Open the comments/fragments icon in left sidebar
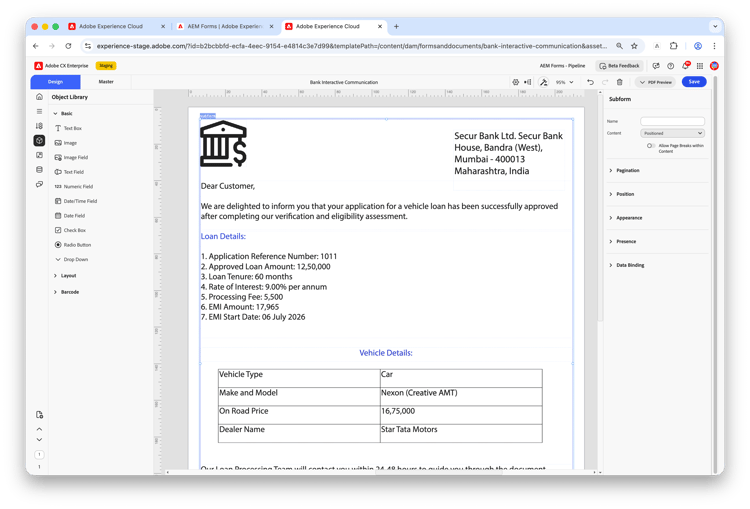750x509 pixels. click(39, 184)
